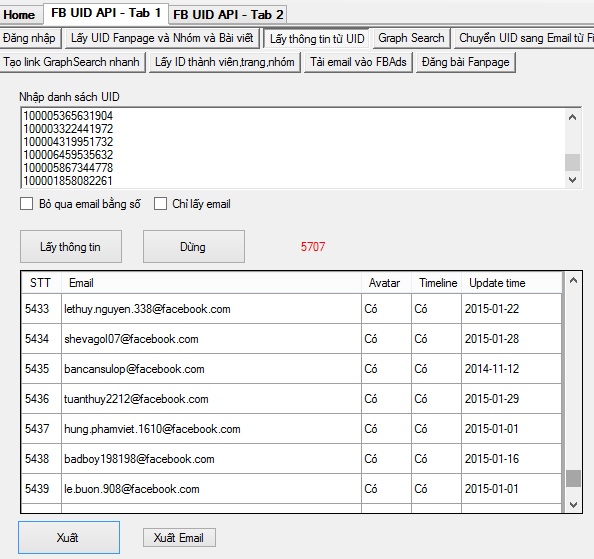The height and width of the screenshot is (559, 594).
Task: Click the Email column header
Action: [x=211, y=283]
